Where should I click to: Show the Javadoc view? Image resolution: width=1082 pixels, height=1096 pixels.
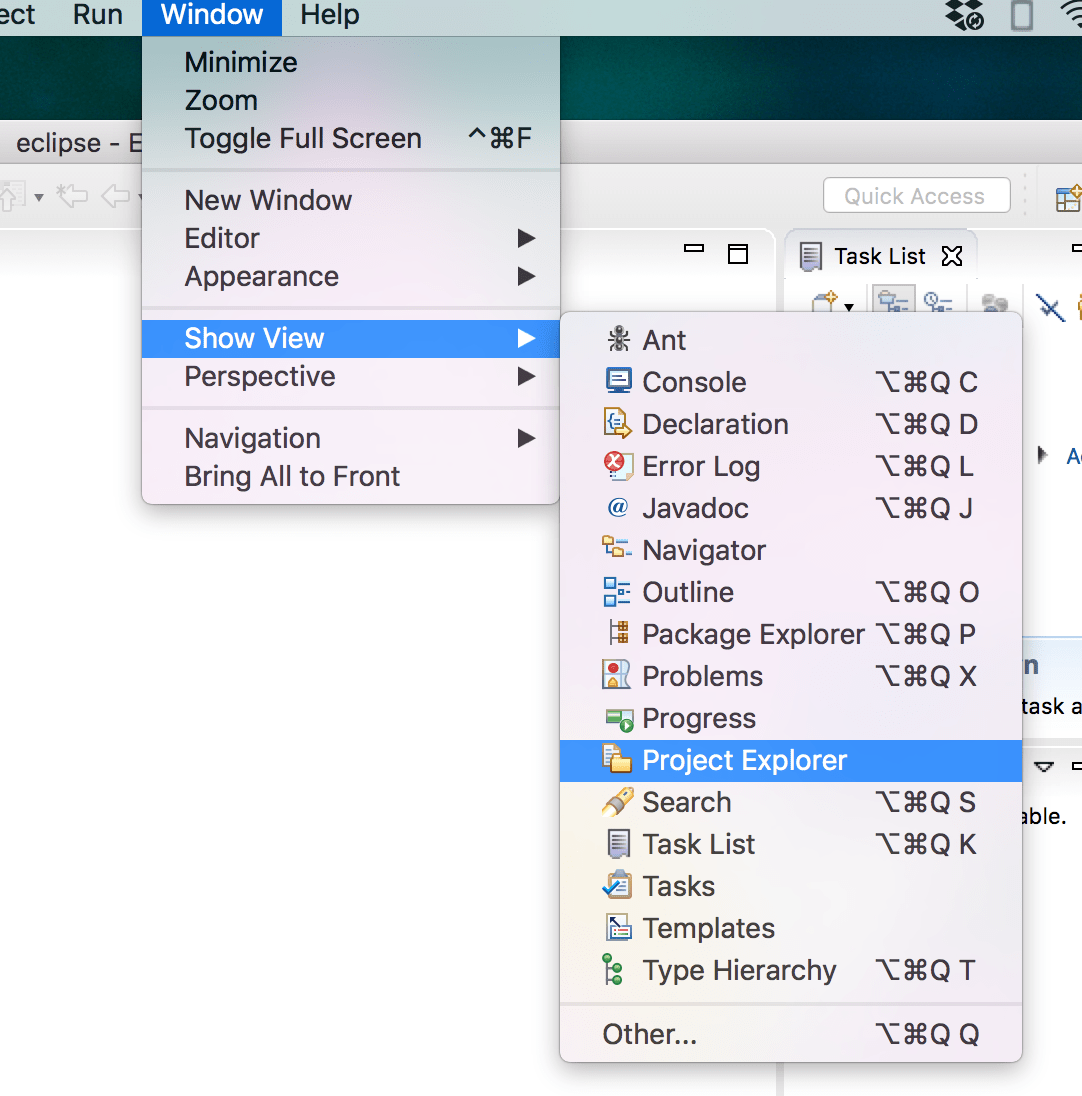[x=791, y=508]
